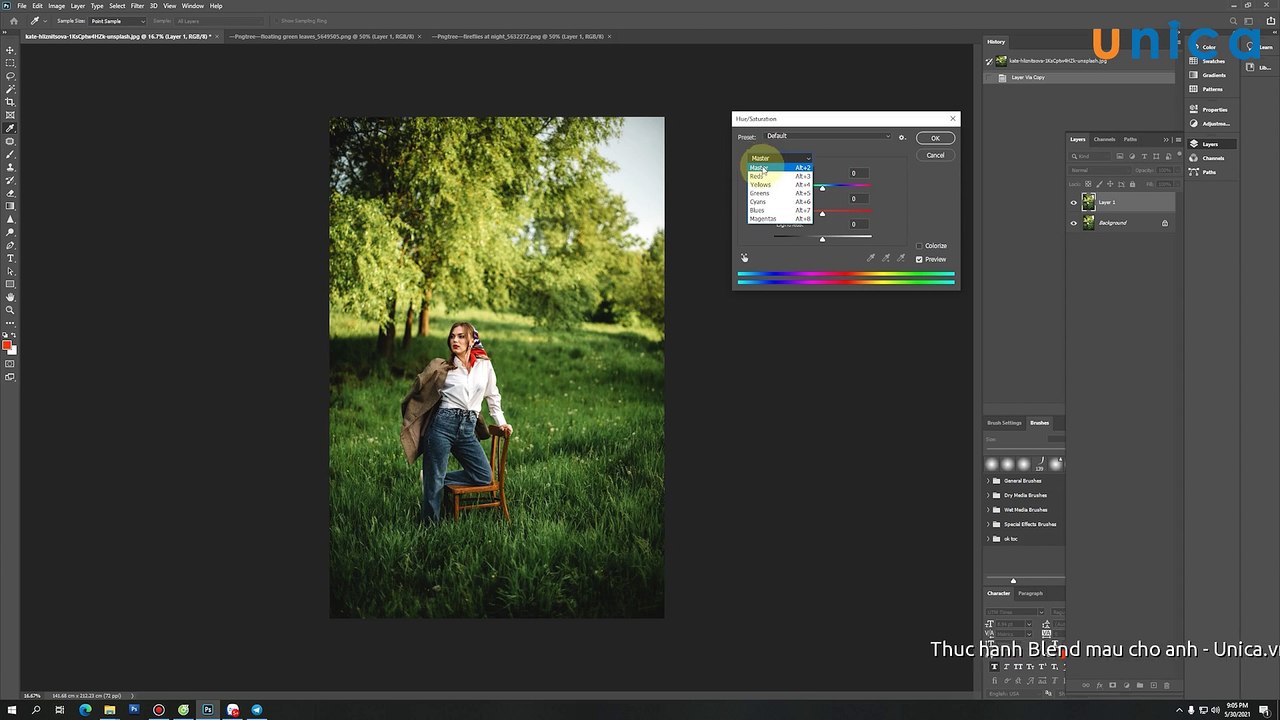Select the Magic Wand tool
Image resolution: width=1280 pixels, height=720 pixels.
(x=11, y=89)
